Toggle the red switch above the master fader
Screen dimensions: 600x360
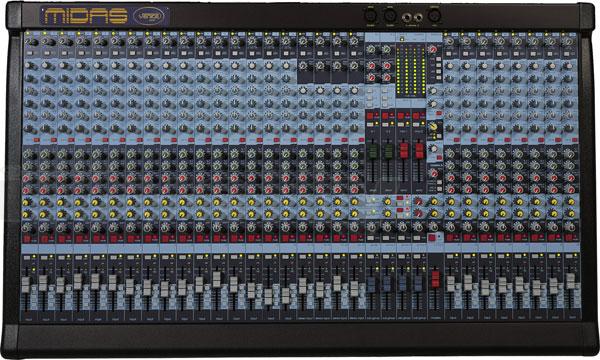(432, 238)
